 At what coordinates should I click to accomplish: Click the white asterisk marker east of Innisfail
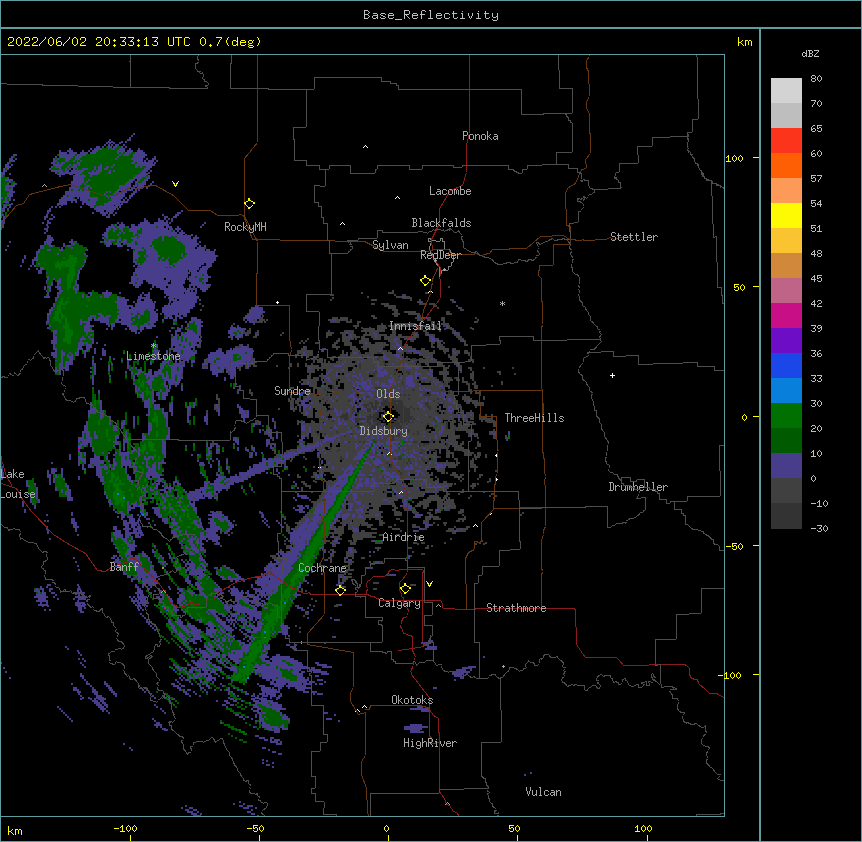(x=502, y=303)
